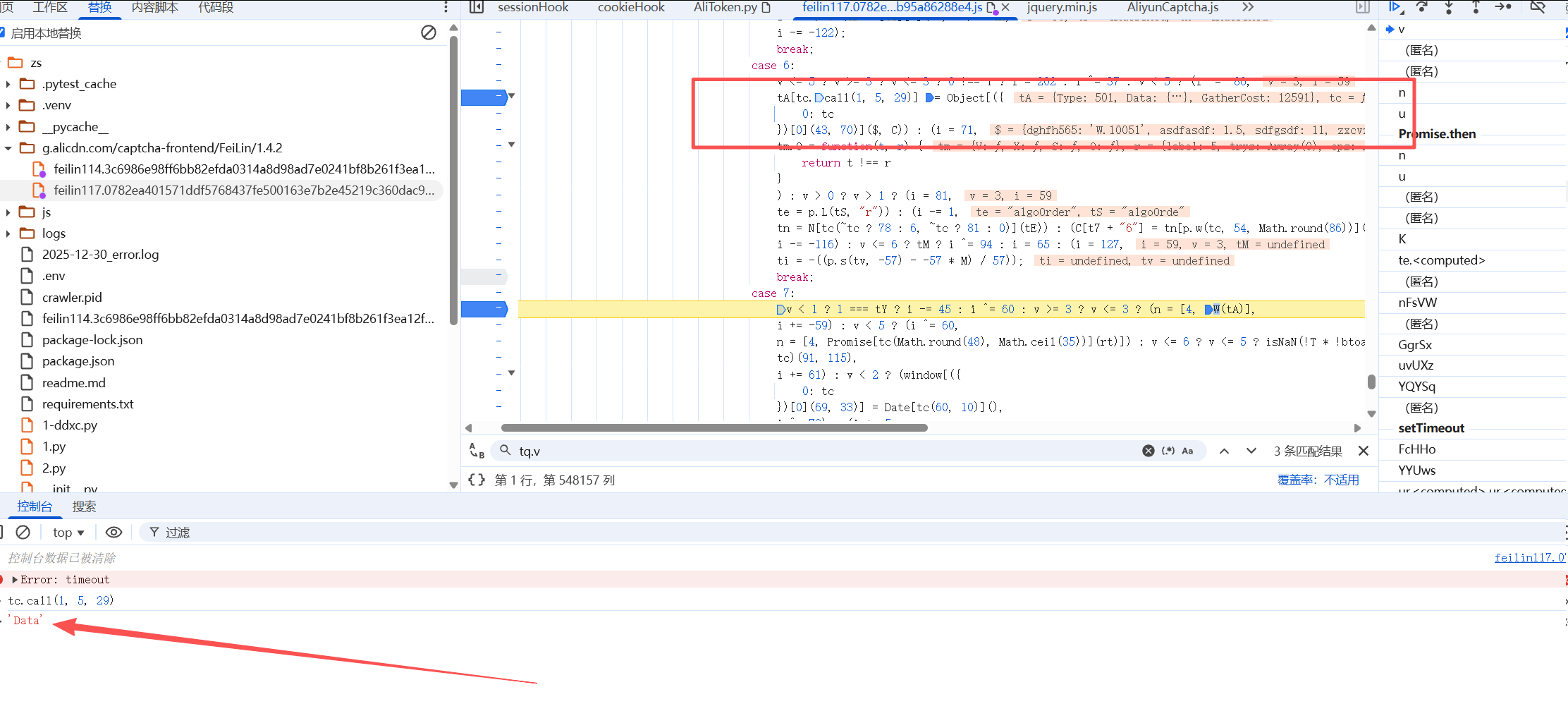Open the cookieHook file tab
The width and height of the screenshot is (1568, 723).
631,7
